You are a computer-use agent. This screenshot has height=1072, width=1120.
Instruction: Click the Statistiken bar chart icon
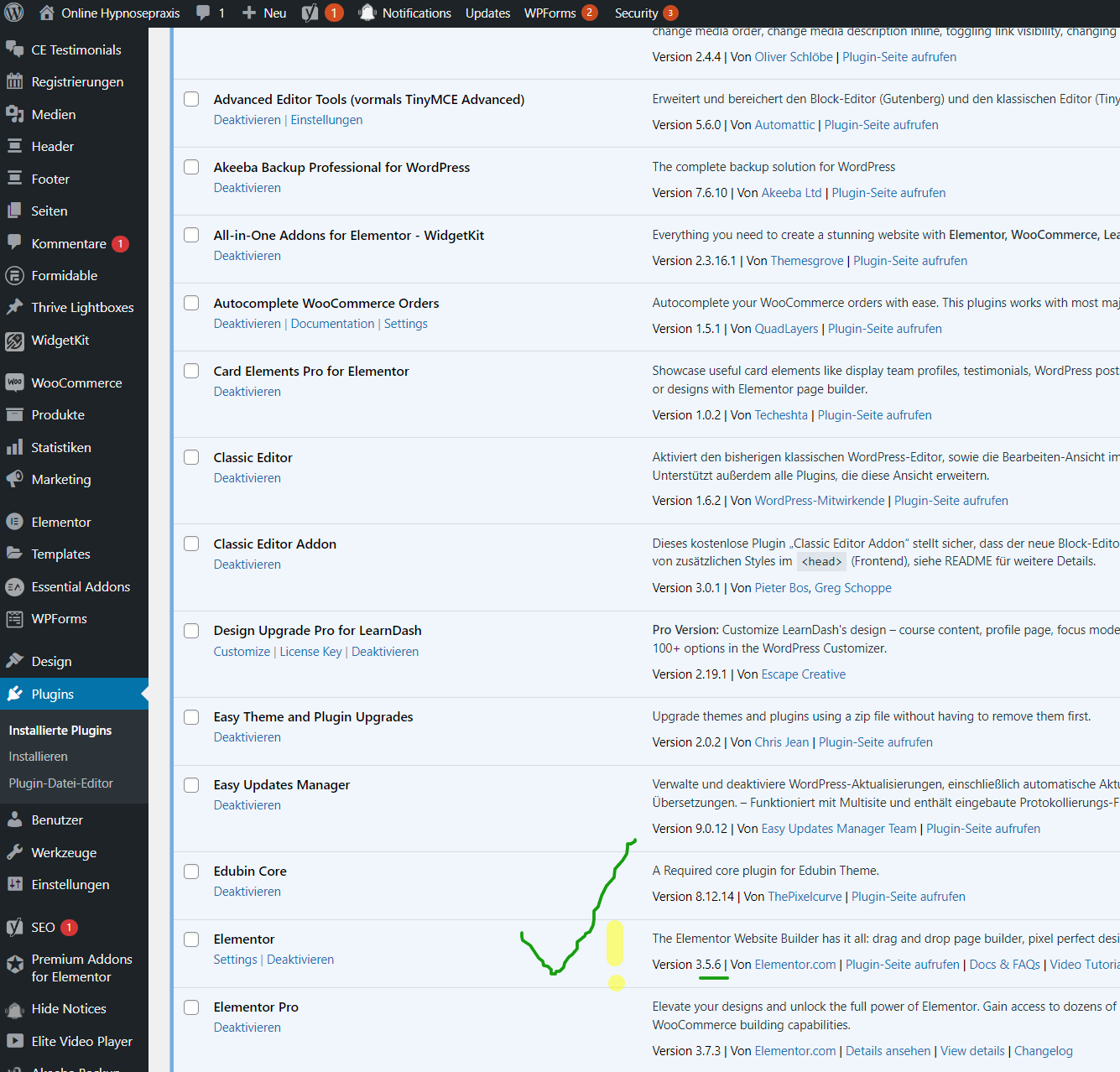coord(14,447)
